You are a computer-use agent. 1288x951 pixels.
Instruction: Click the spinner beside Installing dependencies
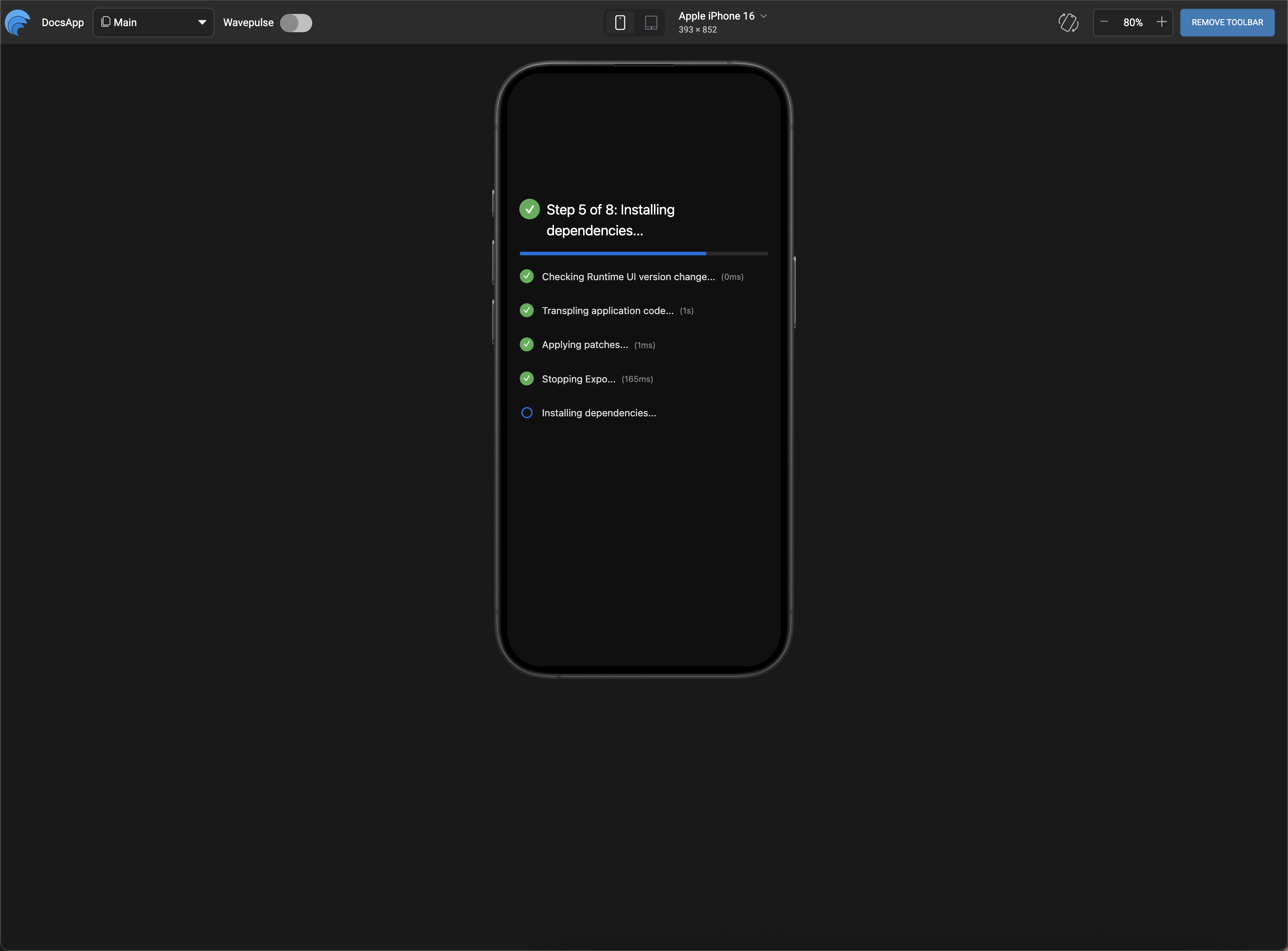point(526,413)
